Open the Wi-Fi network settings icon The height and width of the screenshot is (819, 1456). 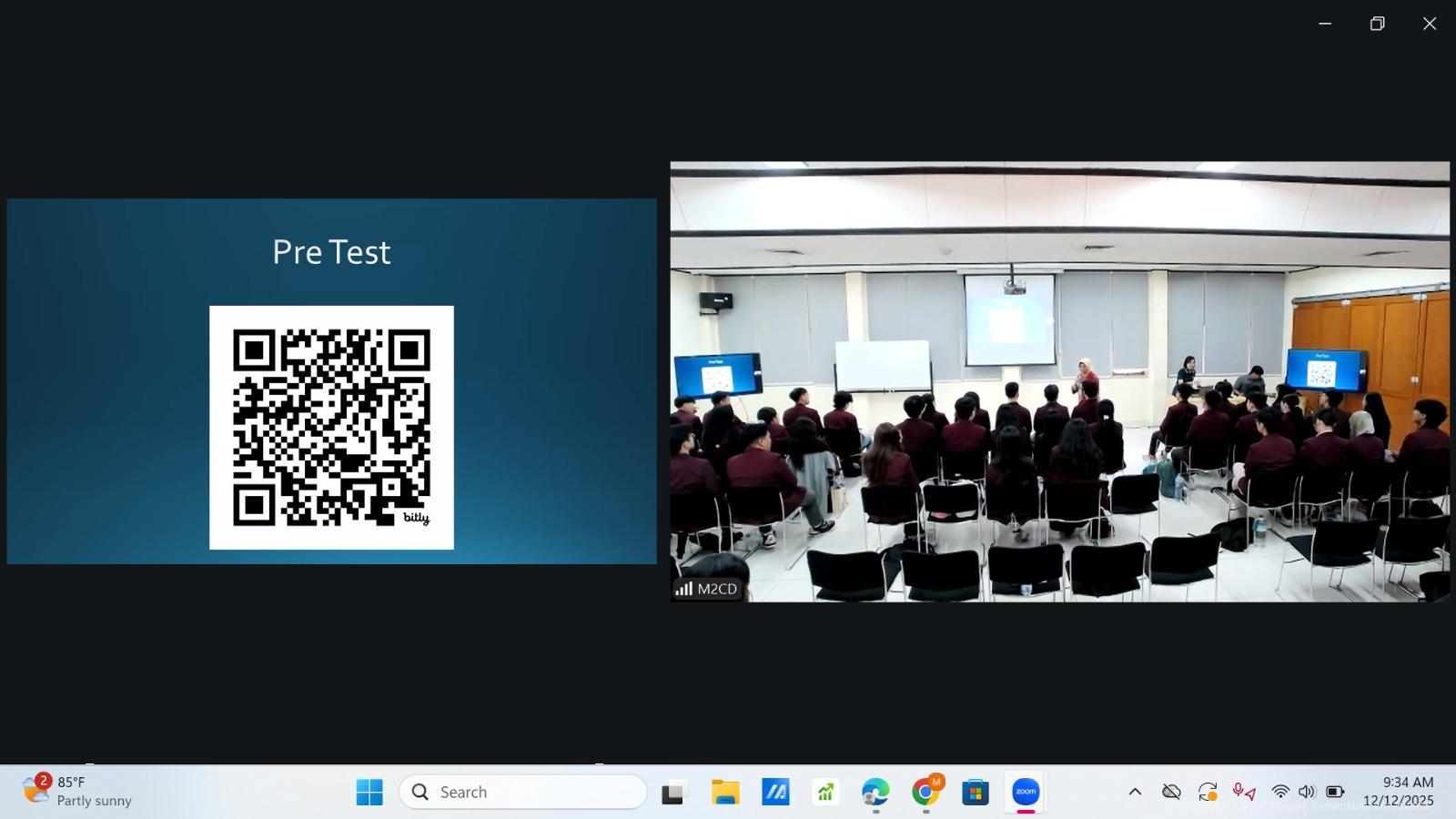pos(1280,792)
